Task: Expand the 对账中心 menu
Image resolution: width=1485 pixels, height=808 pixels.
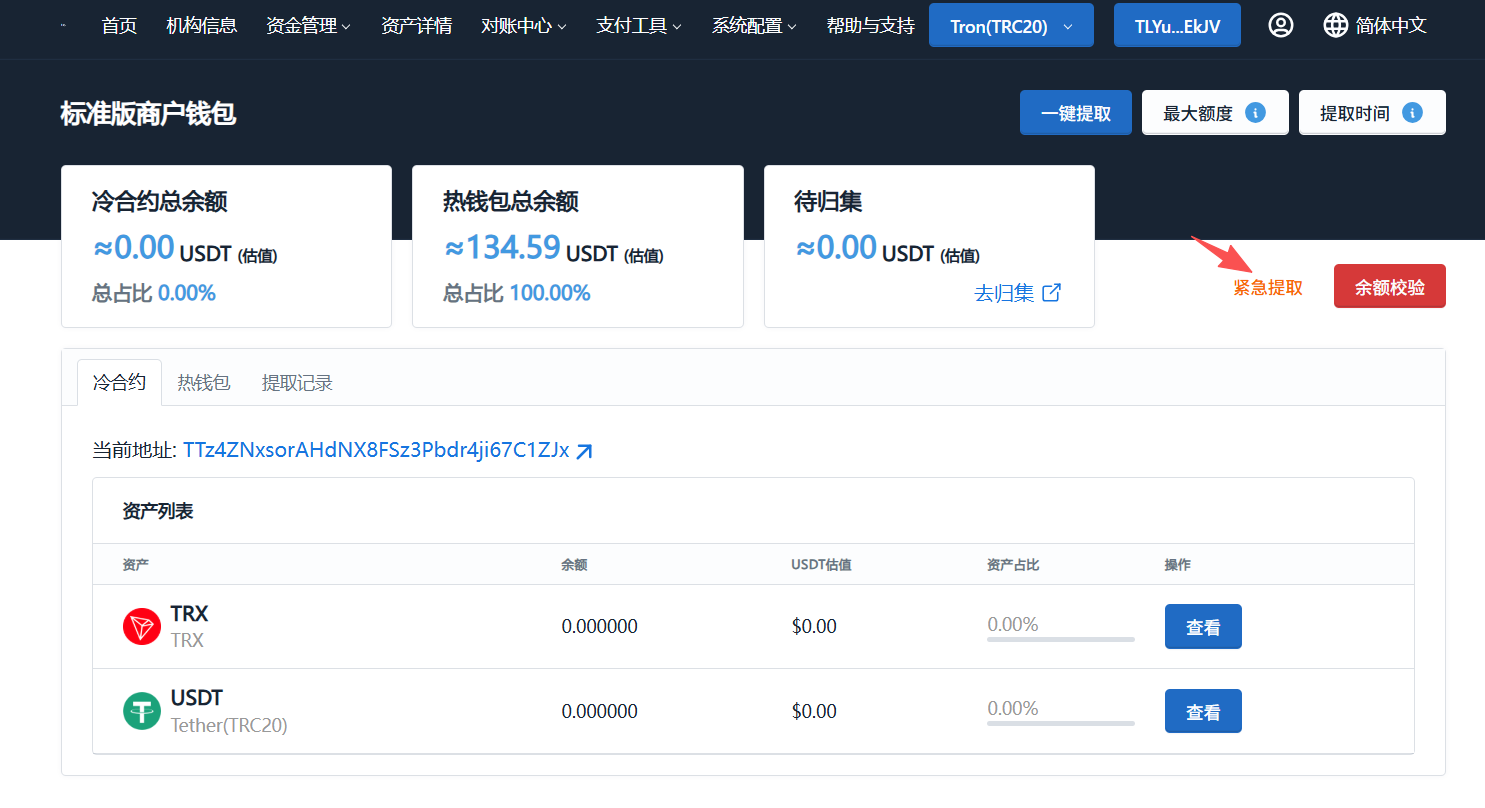Action: pyautogui.click(x=523, y=26)
